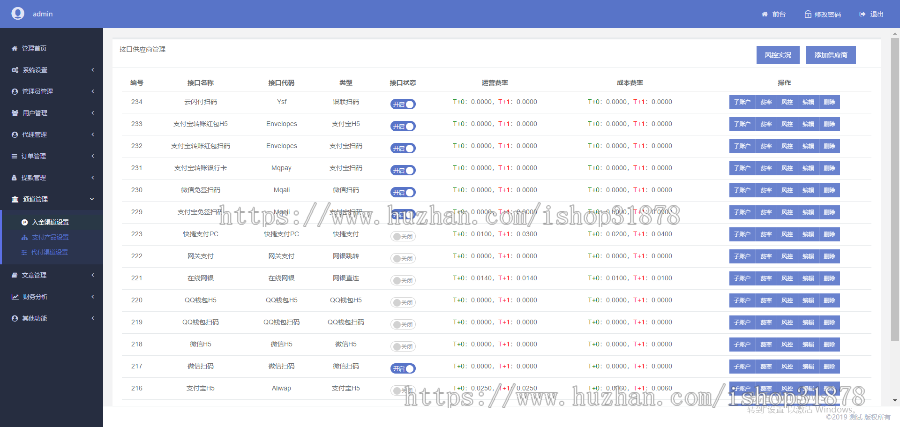Switch off the status toggle for row 217
The width and height of the screenshot is (900, 427).
coord(403,368)
